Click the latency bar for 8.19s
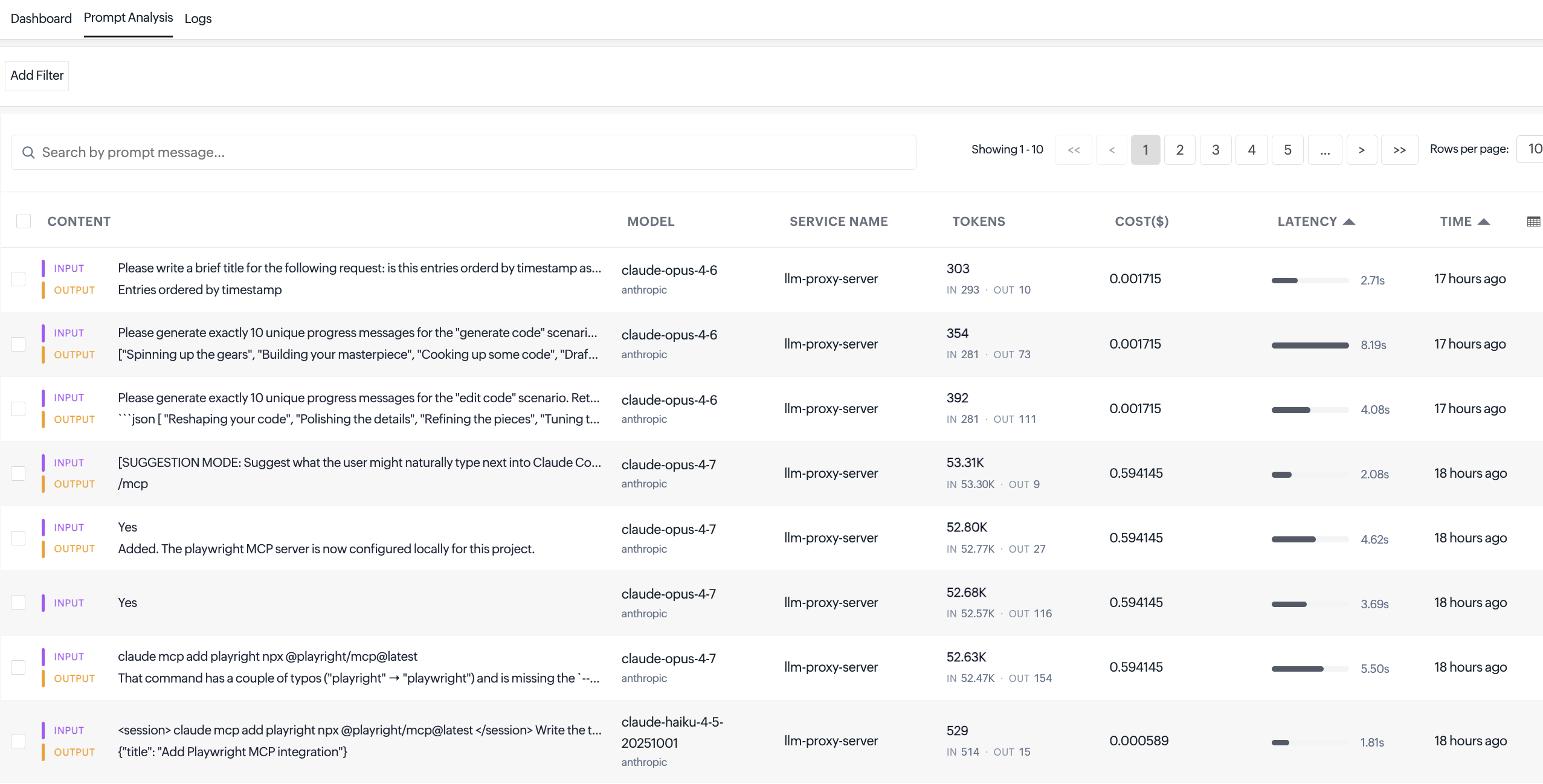This screenshot has width=1543, height=784. pos(1310,345)
